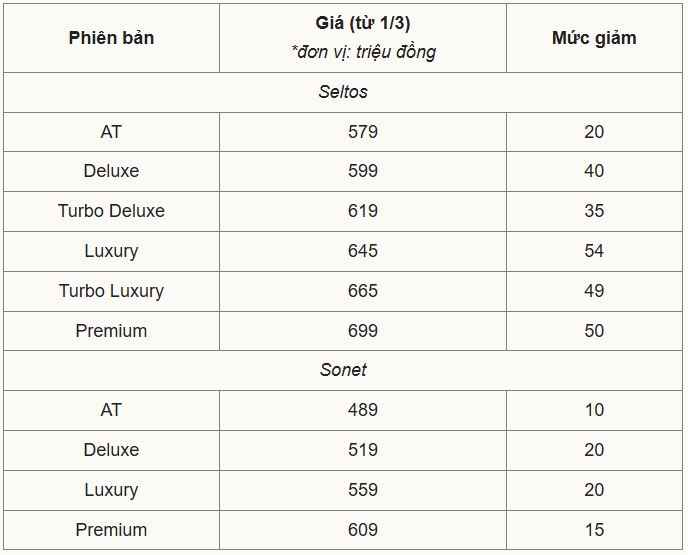Select the price 619 cell

click(363, 211)
